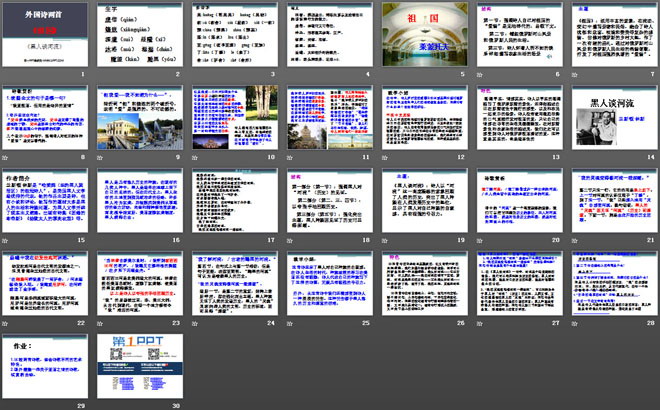Click the animation star under slide 18
This screenshot has width=660, height=410.
coord(290,240)
